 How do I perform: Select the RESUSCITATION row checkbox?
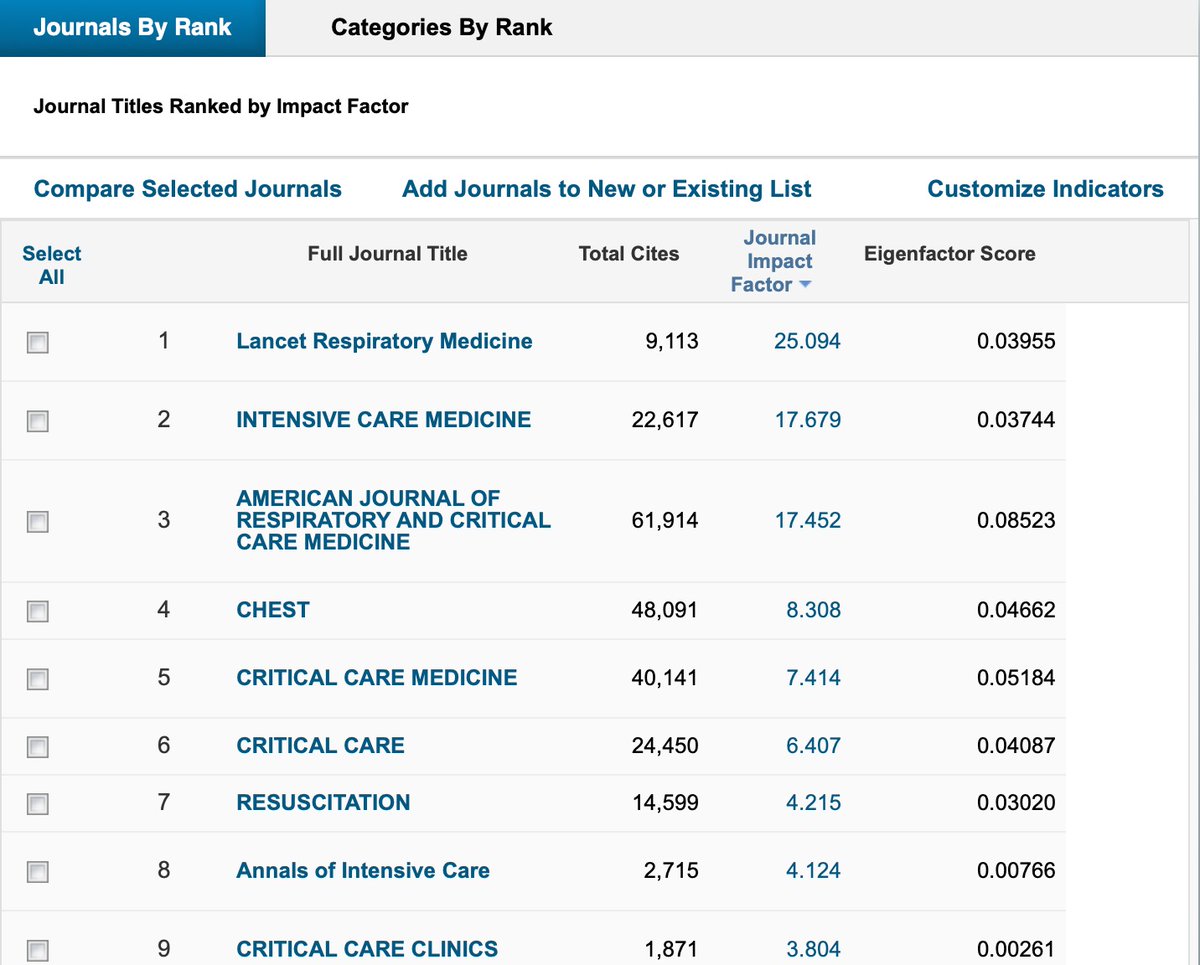(x=37, y=804)
